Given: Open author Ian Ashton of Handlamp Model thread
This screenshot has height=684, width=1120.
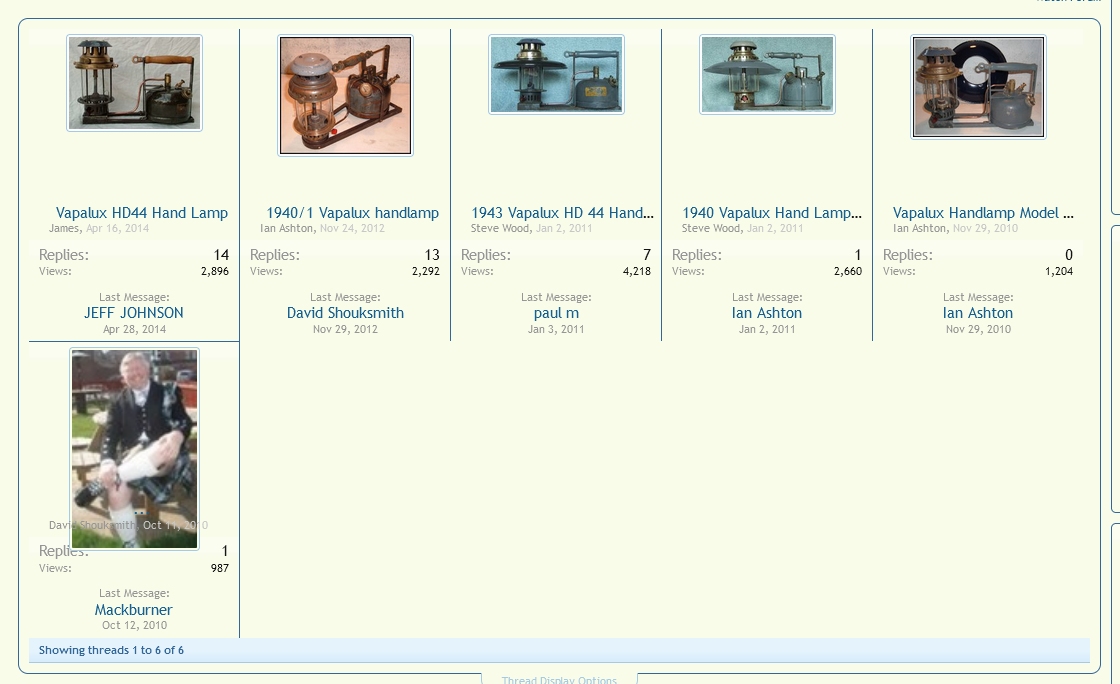Looking at the screenshot, I should click(x=919, y=228).
